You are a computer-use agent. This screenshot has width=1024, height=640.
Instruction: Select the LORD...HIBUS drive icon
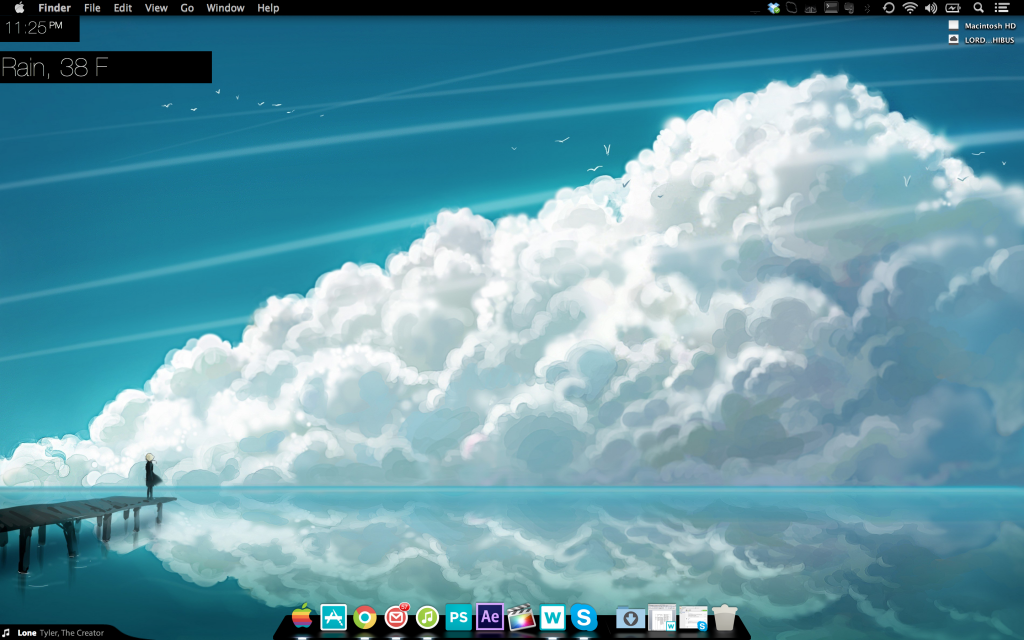click(x=982, y=40)
